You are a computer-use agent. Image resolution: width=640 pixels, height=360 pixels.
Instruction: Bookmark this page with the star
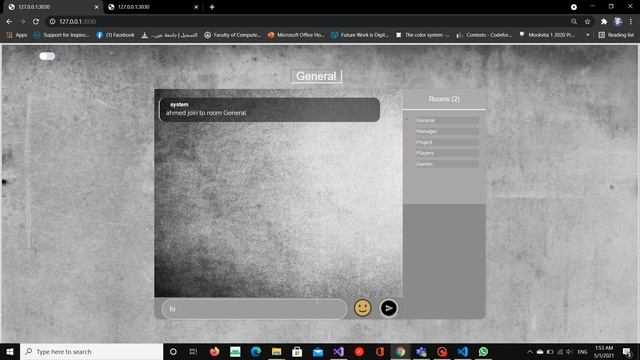point(587,22)
